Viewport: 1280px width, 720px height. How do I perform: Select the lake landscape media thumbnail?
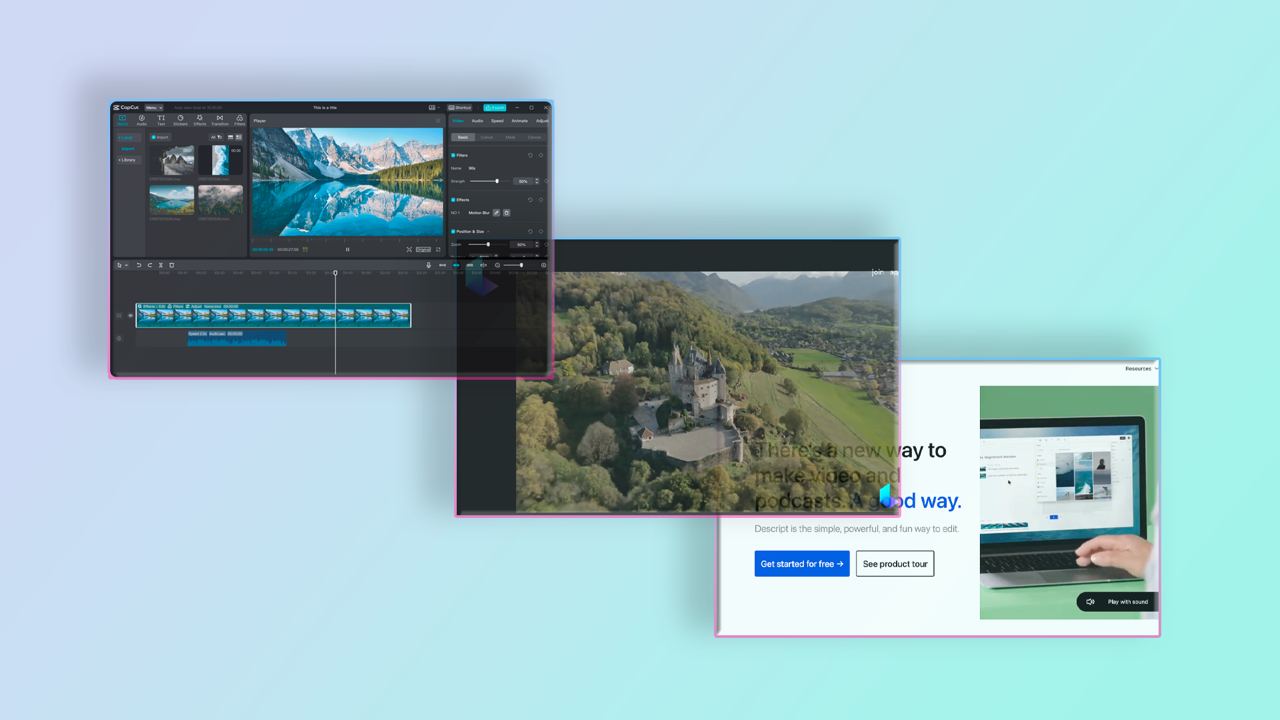click(x=172, y=200)
